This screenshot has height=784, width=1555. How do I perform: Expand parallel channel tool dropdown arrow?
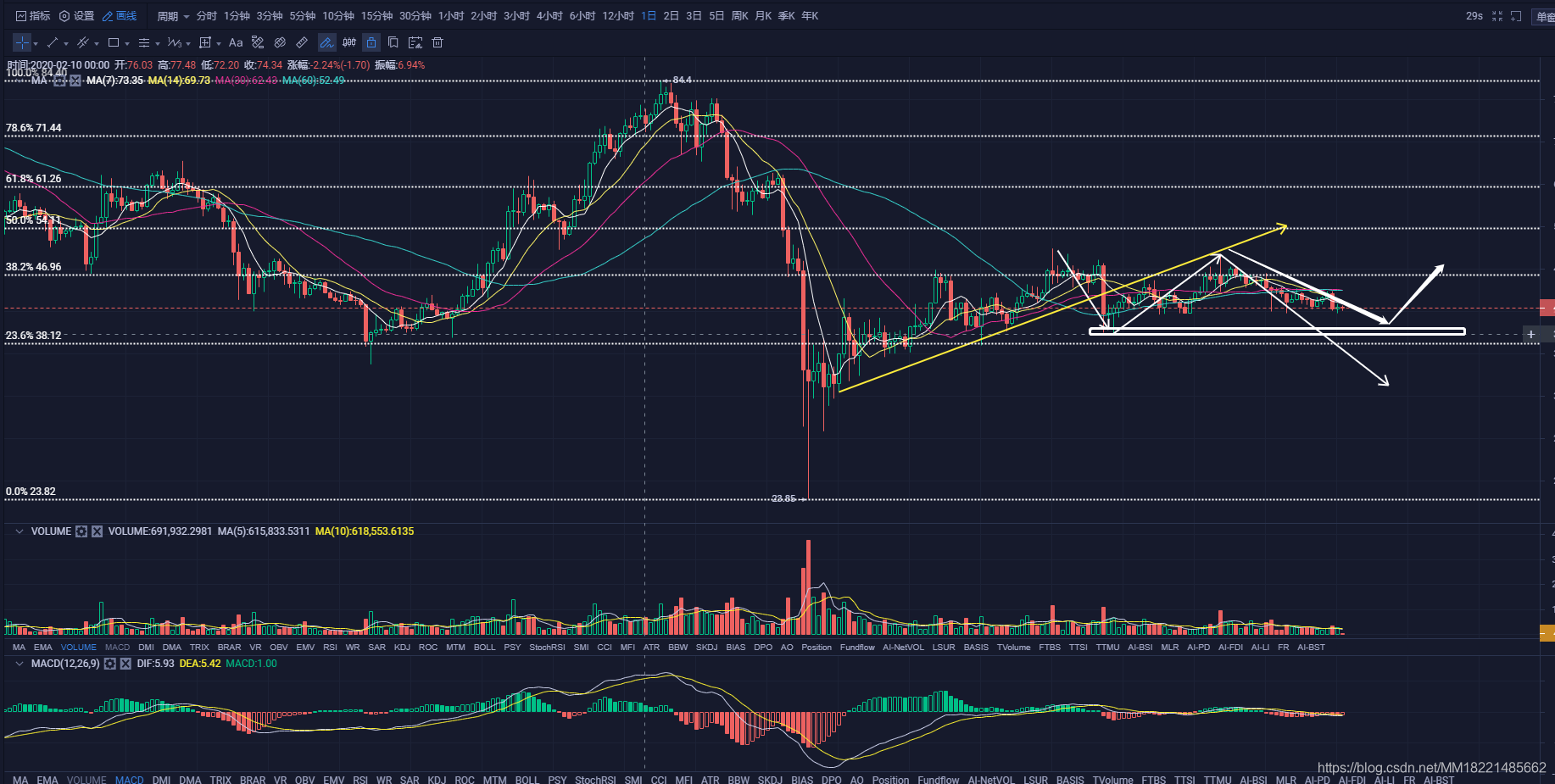(97, 43)
